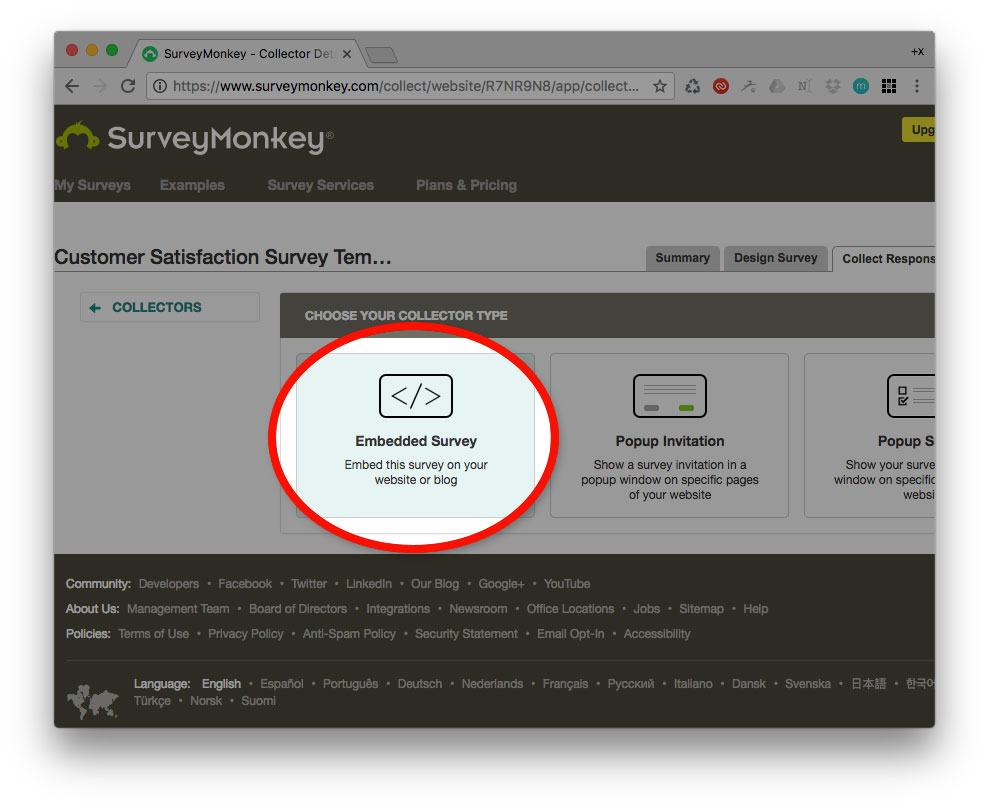
Task: Click the Popup Survey checklist icon
Action: coord(911,396)
